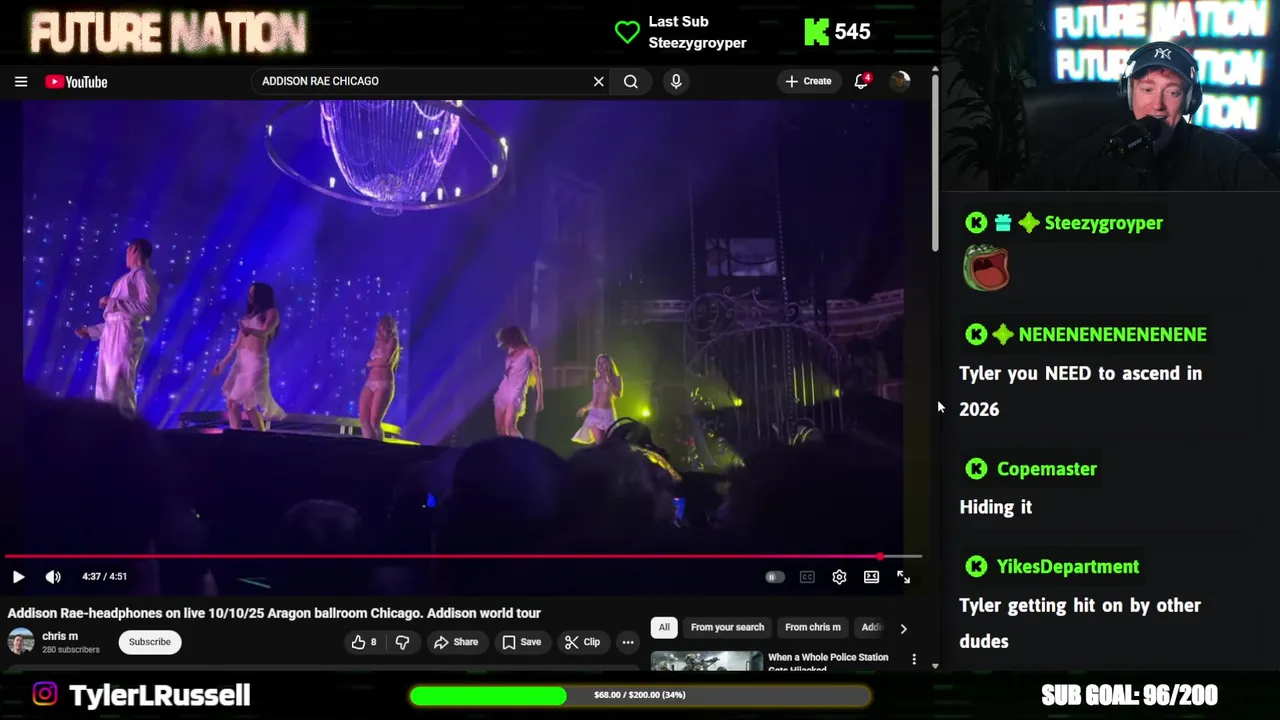This screenshot has width=1280, height=720.
Task: Click the green donation goal bar
Action: (640, 695)
